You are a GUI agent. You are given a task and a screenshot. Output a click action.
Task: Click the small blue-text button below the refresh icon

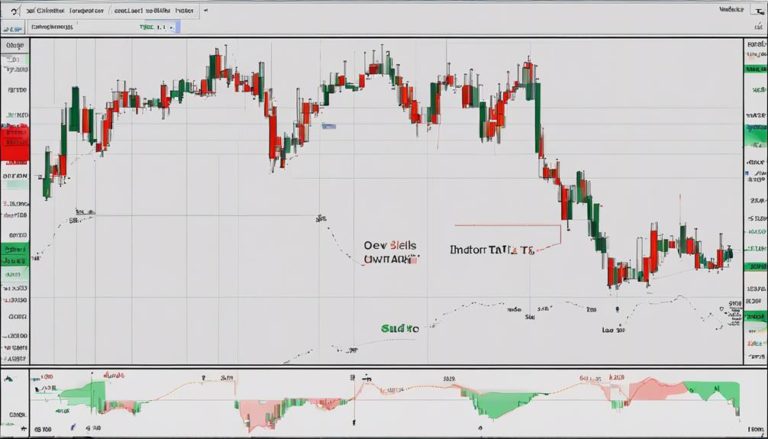tap(12, 29)
